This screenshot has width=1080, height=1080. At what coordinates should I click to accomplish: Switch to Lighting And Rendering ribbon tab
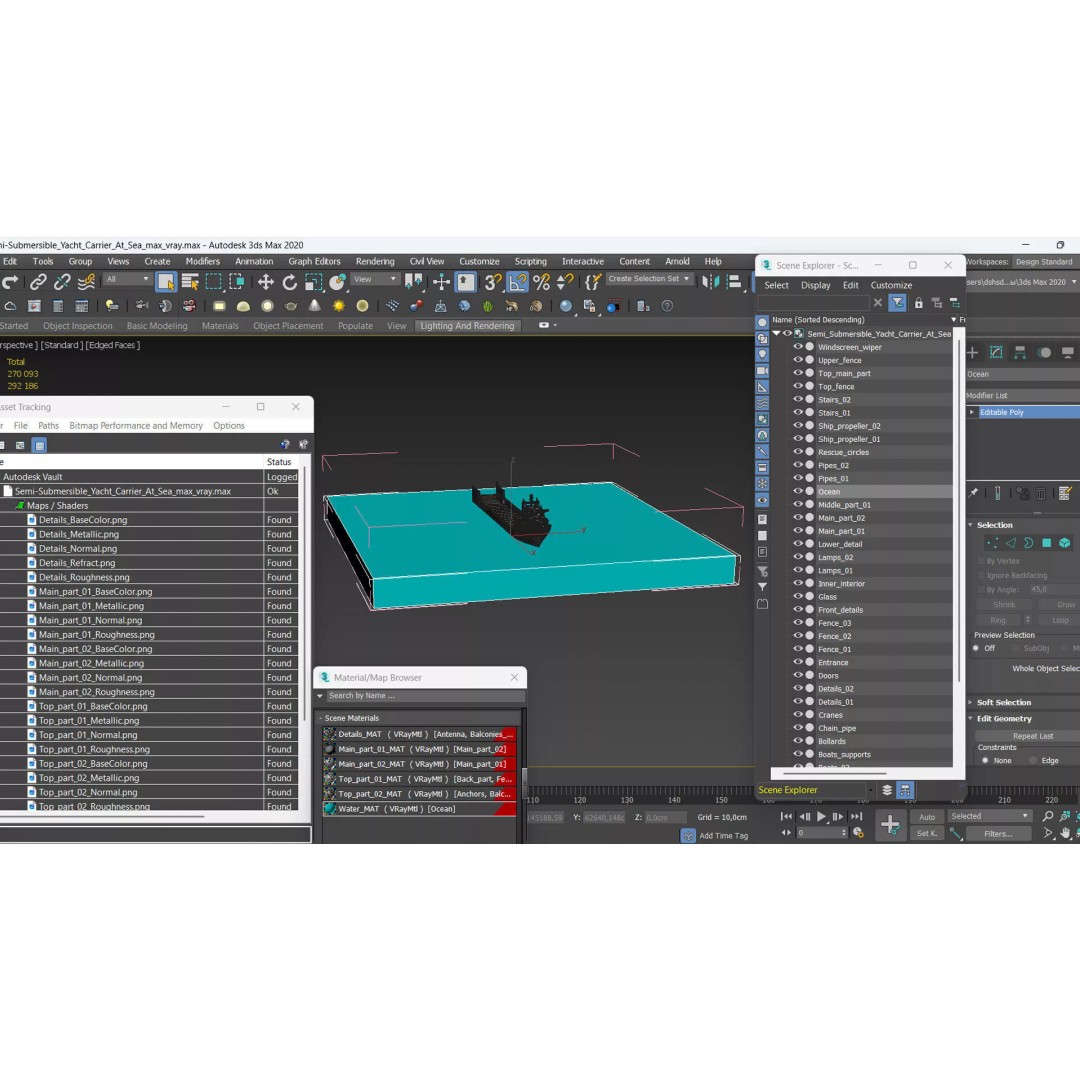pos(467,326)
